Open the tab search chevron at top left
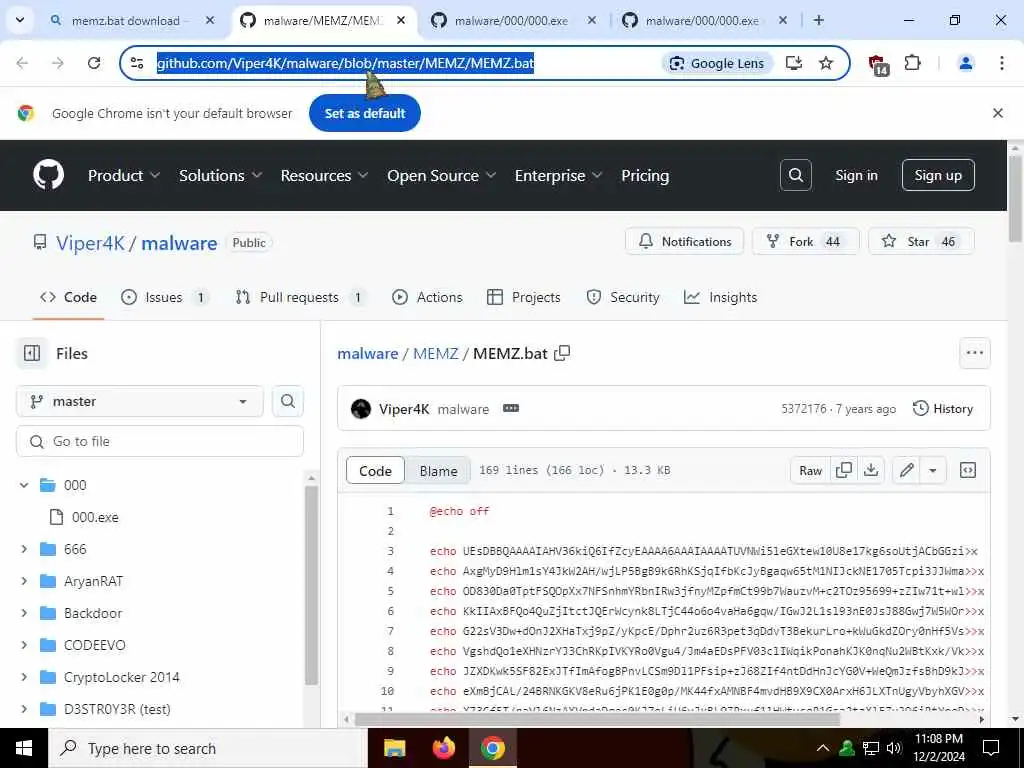 [x=20, y=20]
